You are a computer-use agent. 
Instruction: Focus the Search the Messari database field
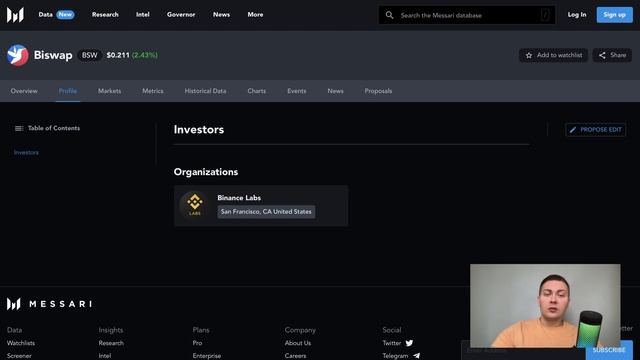click(467, 15)
